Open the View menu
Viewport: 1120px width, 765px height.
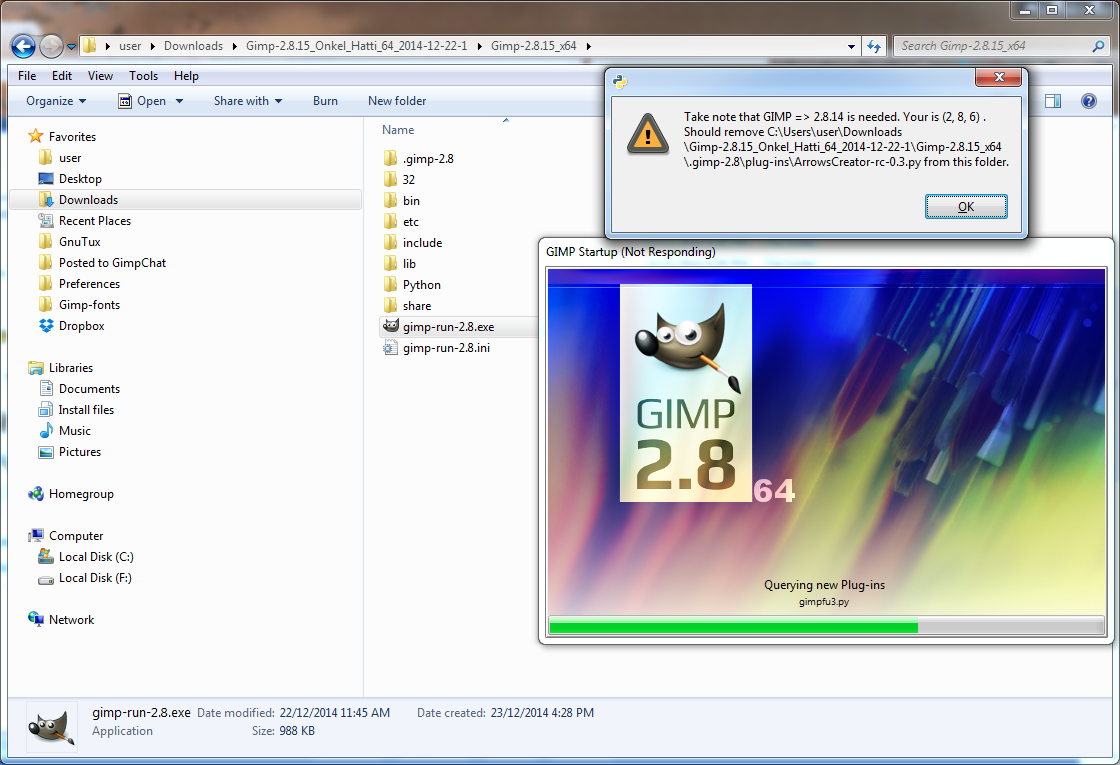(x=100, y=76)
